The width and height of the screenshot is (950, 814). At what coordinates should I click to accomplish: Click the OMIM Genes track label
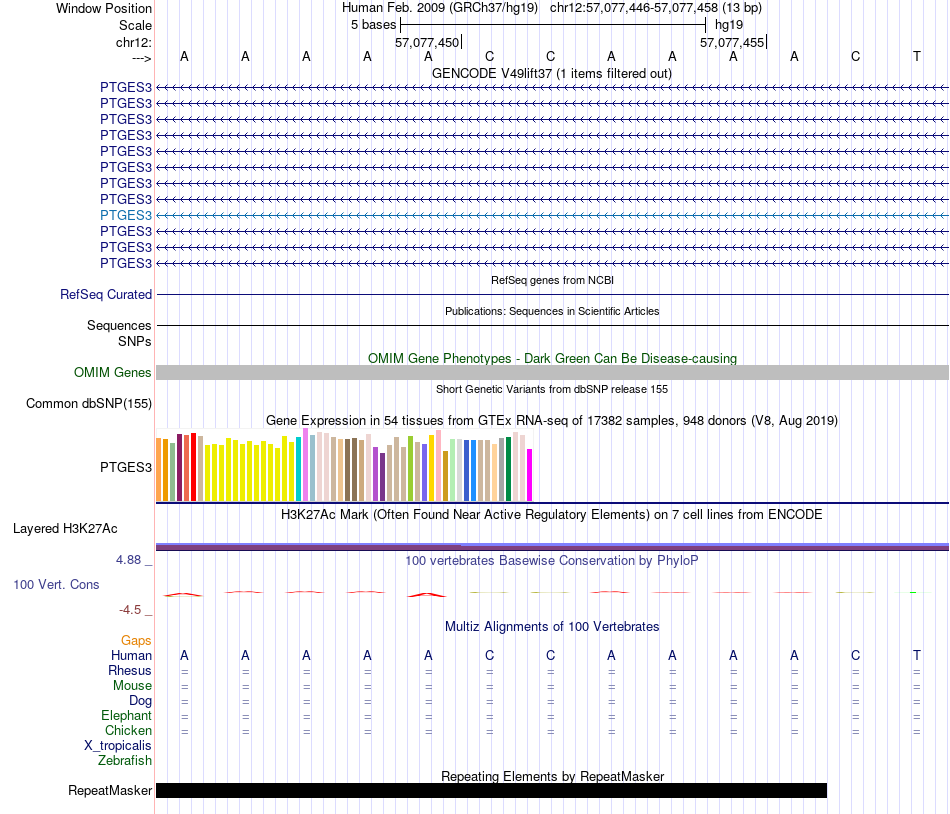pos(113,372)
